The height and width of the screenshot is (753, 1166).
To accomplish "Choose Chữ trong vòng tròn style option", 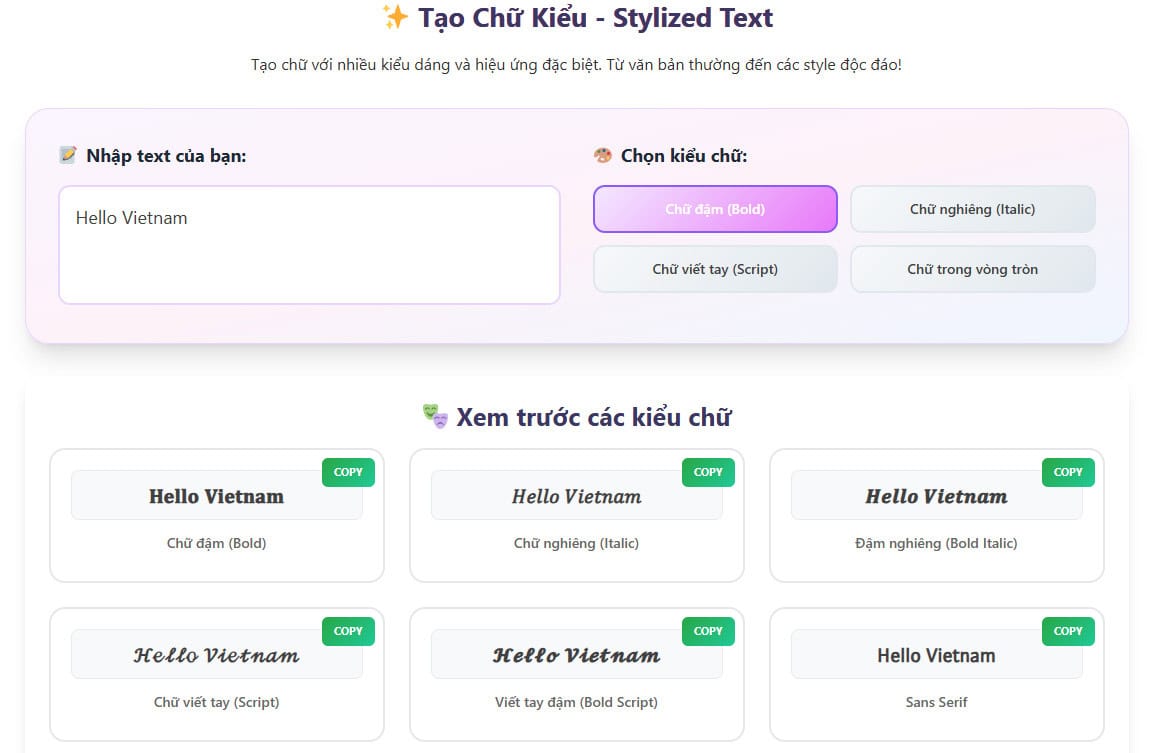I will coord(972,269).
